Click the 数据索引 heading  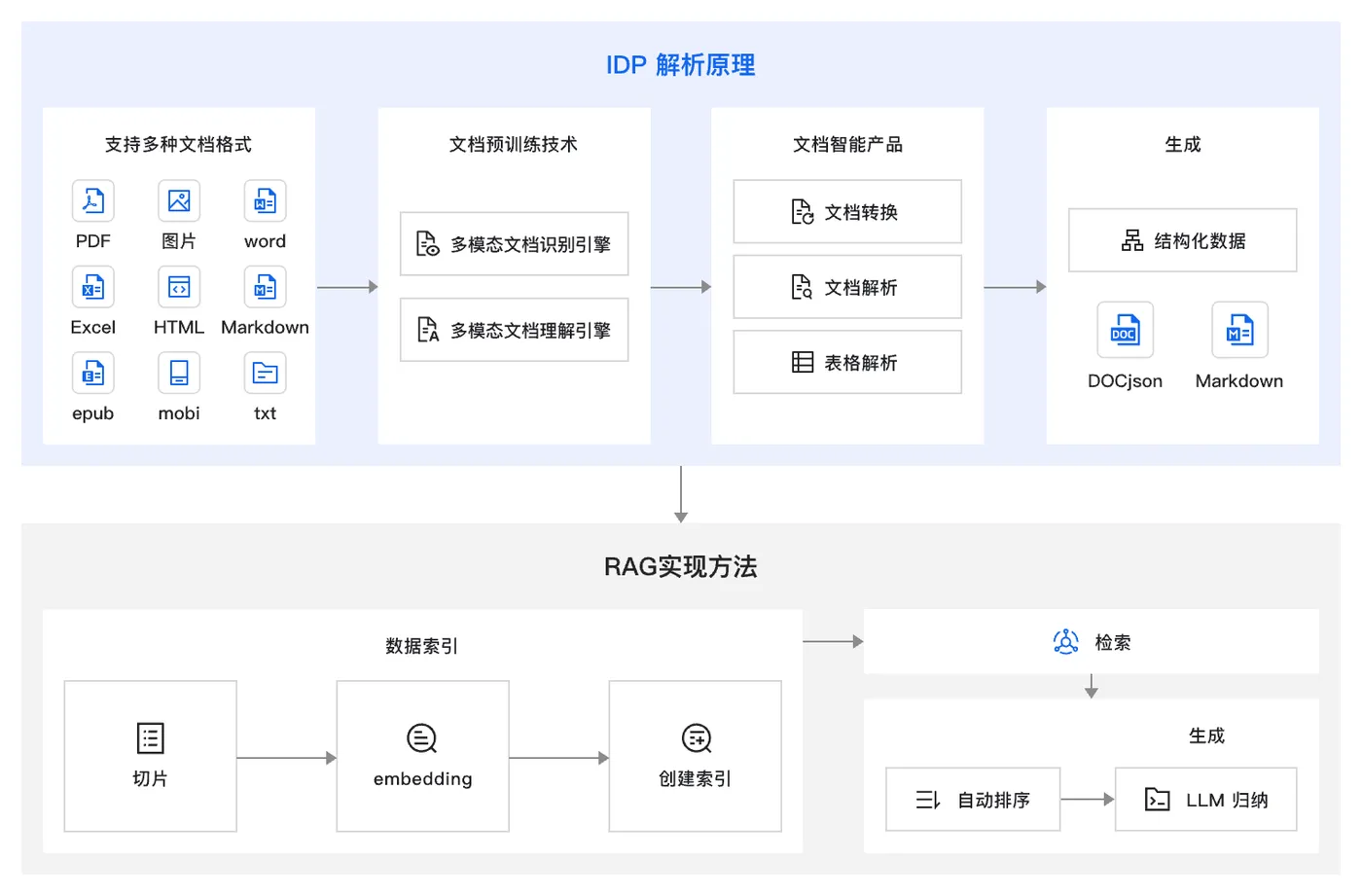pyautogui.click(x=422, y=646)
